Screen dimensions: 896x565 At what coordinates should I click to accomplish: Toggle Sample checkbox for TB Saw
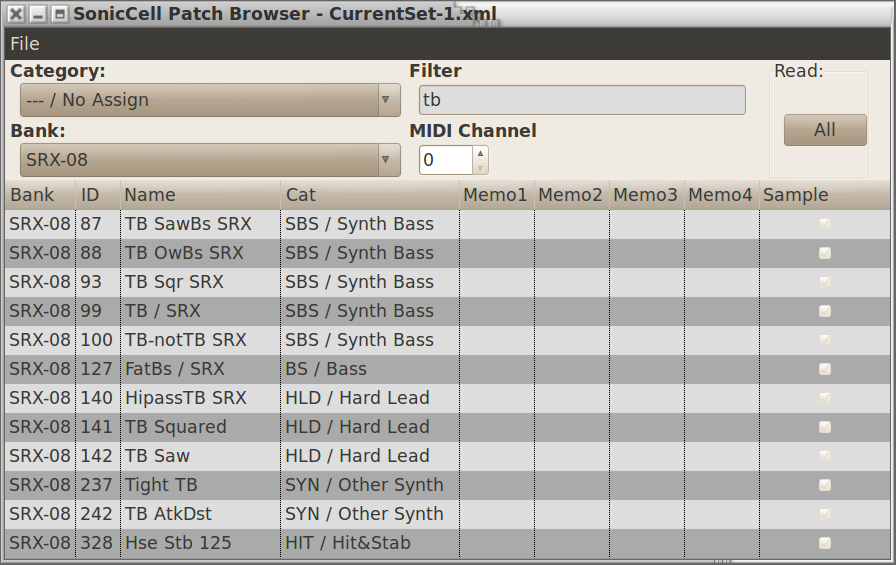click(825, 456)
